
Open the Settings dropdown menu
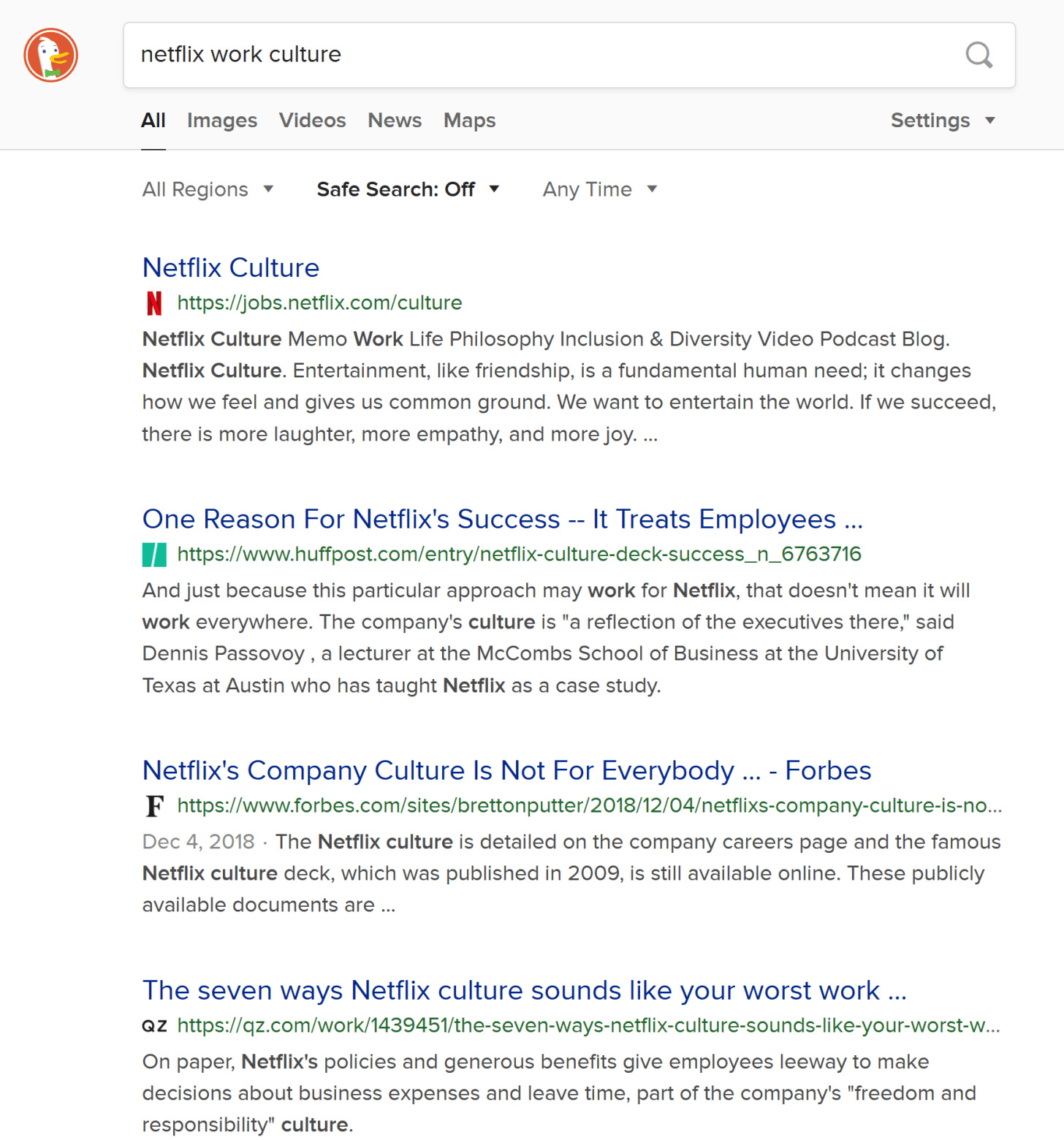(x=943, y=121)
